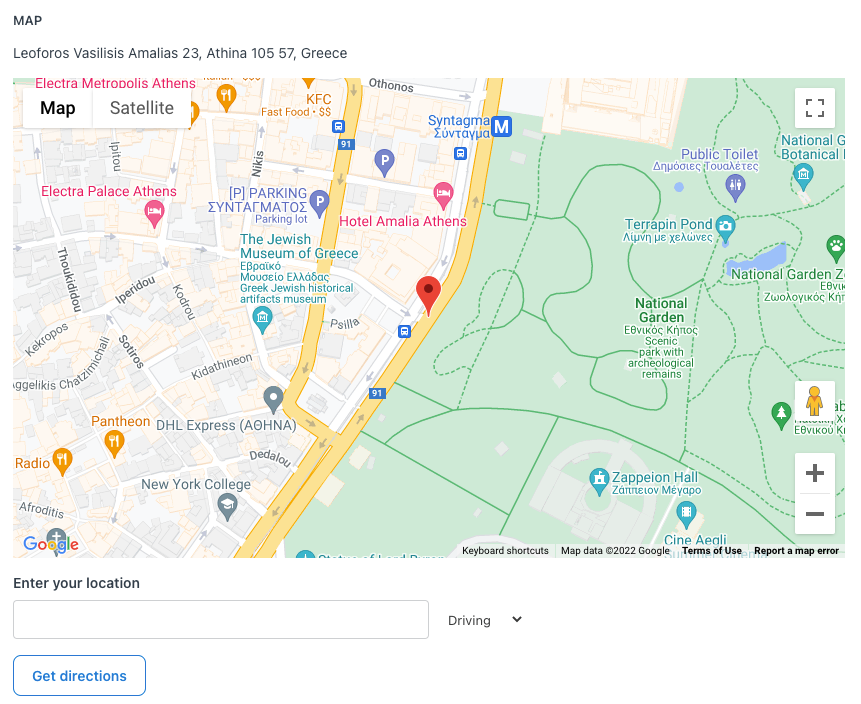861x704 pixels.
Task: Click the Get directions button
Action: tap(80, 675)
